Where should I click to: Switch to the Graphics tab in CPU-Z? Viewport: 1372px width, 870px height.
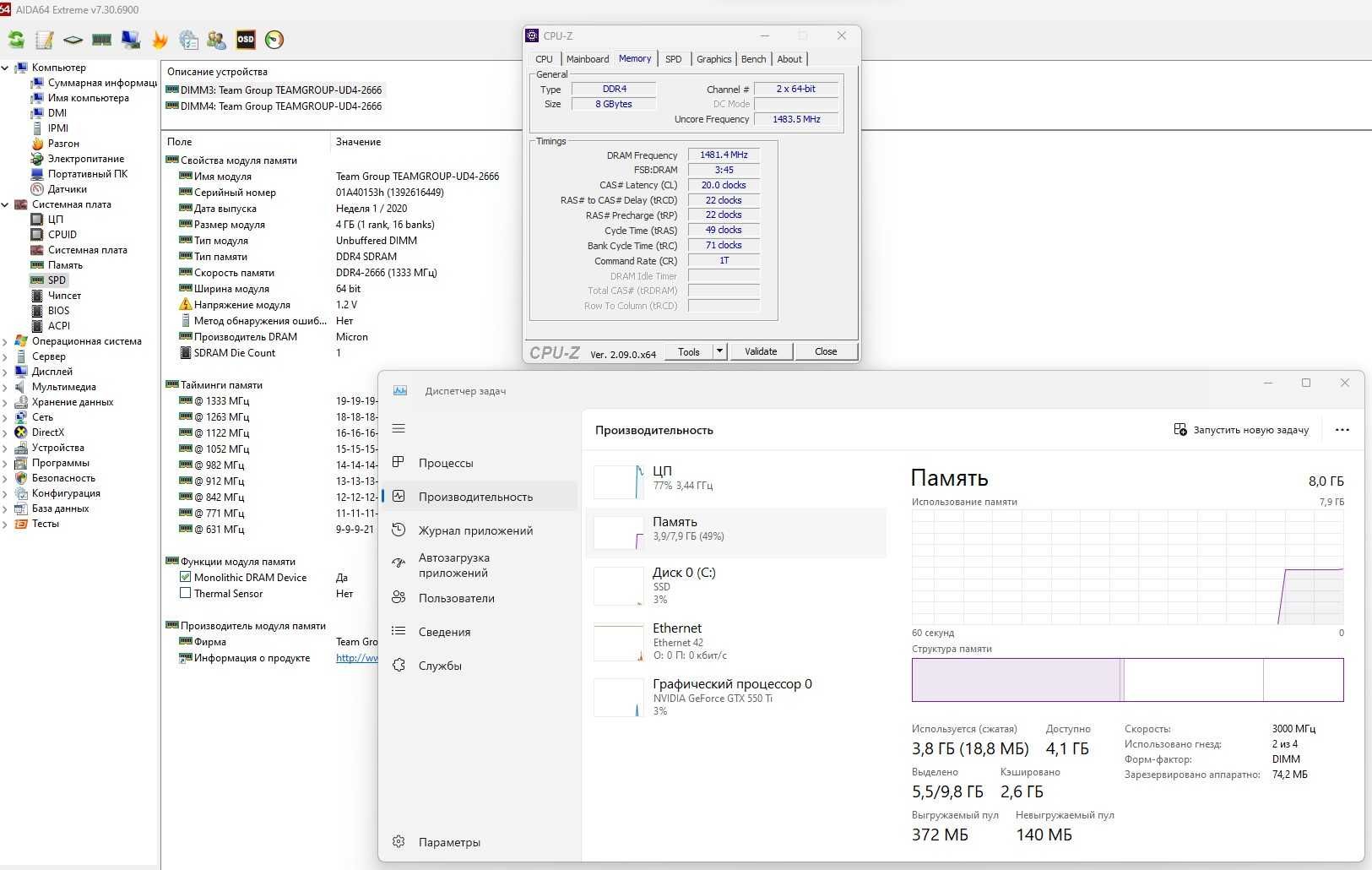coord(714,59)
